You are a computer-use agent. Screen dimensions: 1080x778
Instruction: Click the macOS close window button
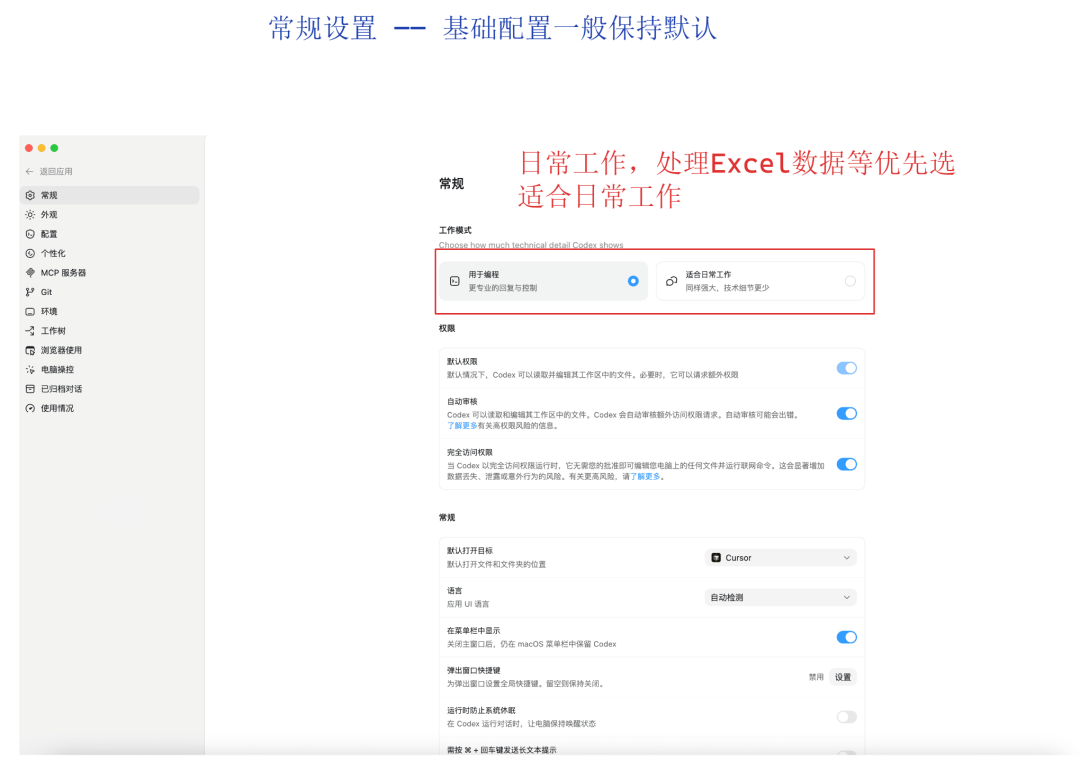(29, 148)
